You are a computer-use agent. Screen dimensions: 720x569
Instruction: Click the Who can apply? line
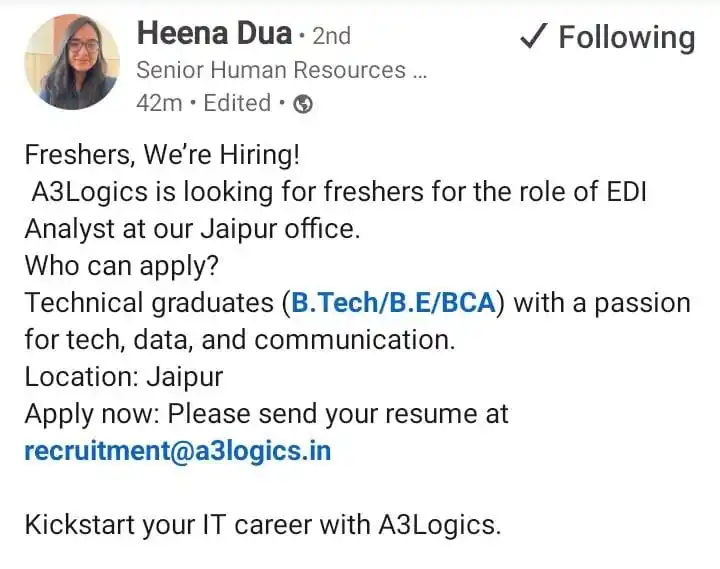point(122,265)
